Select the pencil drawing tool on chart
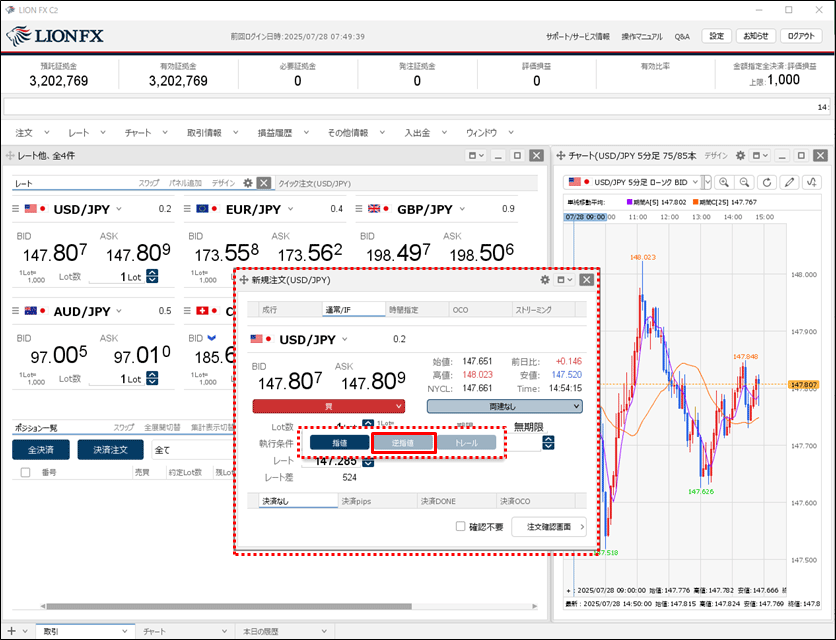836x640 pixels. click(x=790, y=182)
